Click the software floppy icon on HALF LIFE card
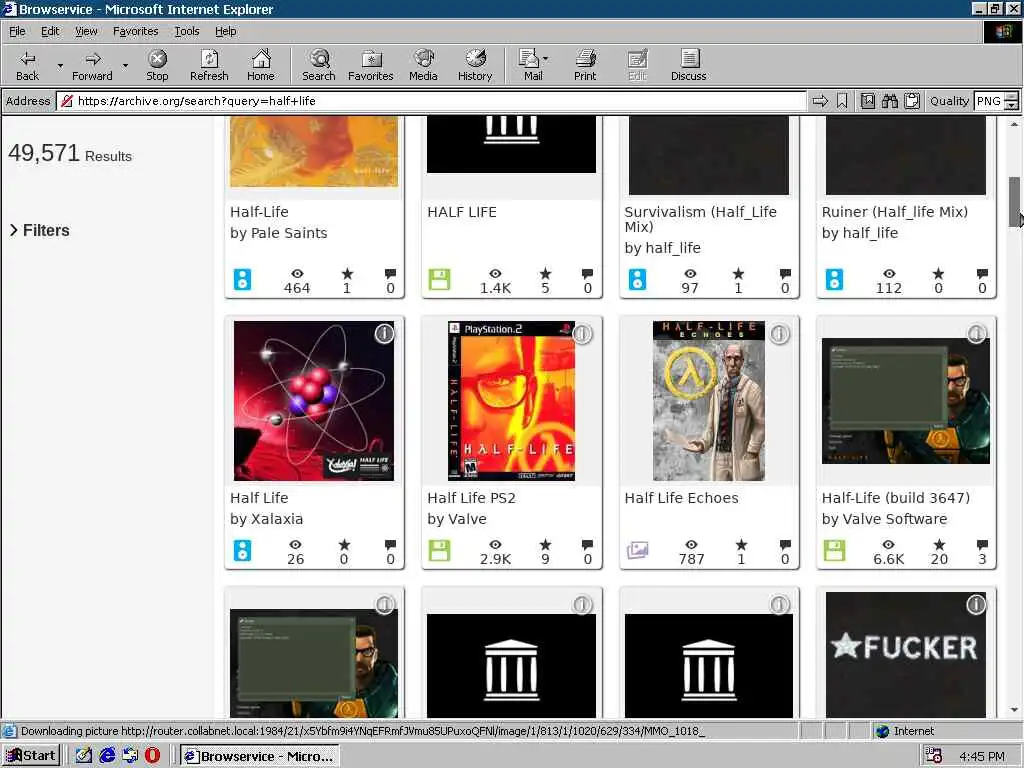This screenshot has height=768, width=1024. tap(440, 279)
